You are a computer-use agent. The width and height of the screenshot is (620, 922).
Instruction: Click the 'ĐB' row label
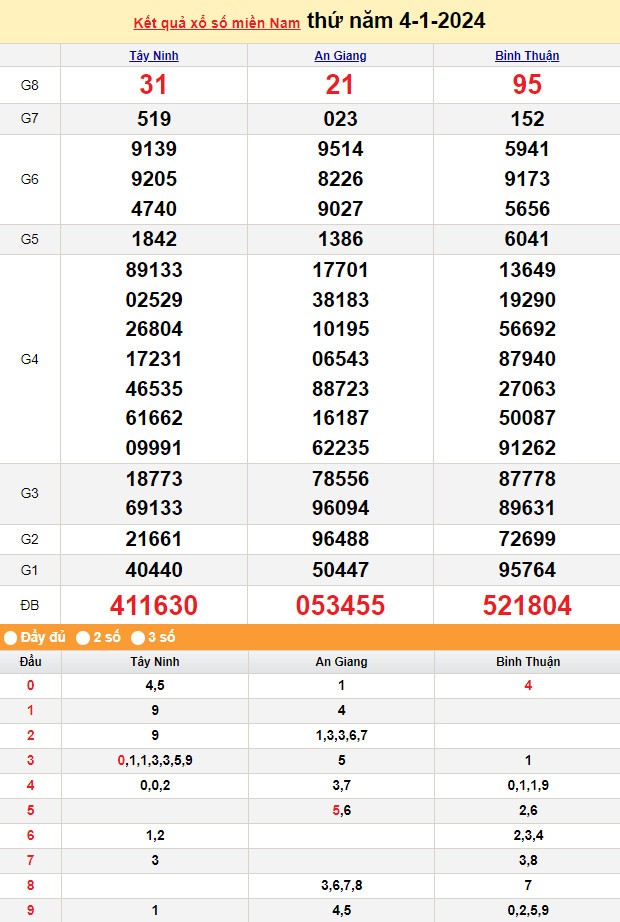30,606
